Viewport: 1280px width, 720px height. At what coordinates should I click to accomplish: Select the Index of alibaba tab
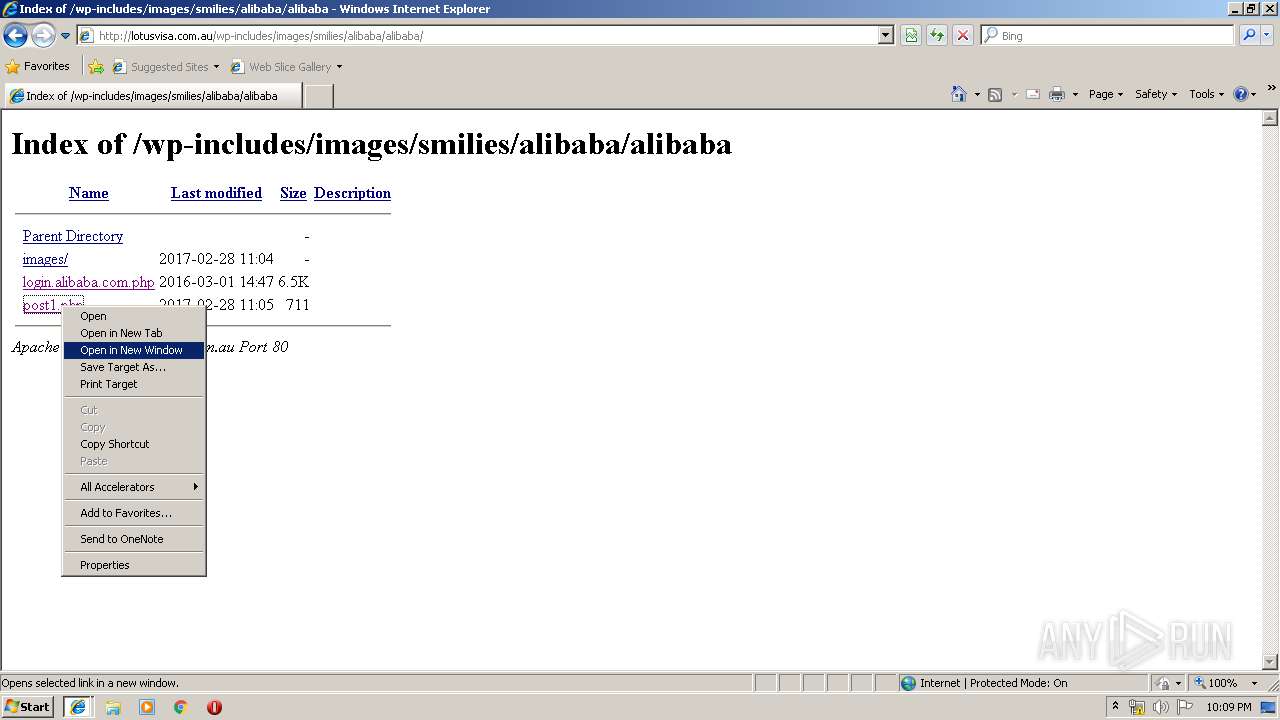click(x=153, y=96)
